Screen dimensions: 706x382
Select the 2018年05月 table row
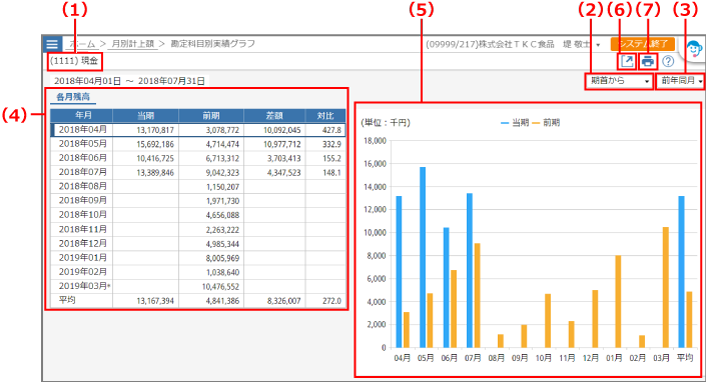(x=198, y=144)
